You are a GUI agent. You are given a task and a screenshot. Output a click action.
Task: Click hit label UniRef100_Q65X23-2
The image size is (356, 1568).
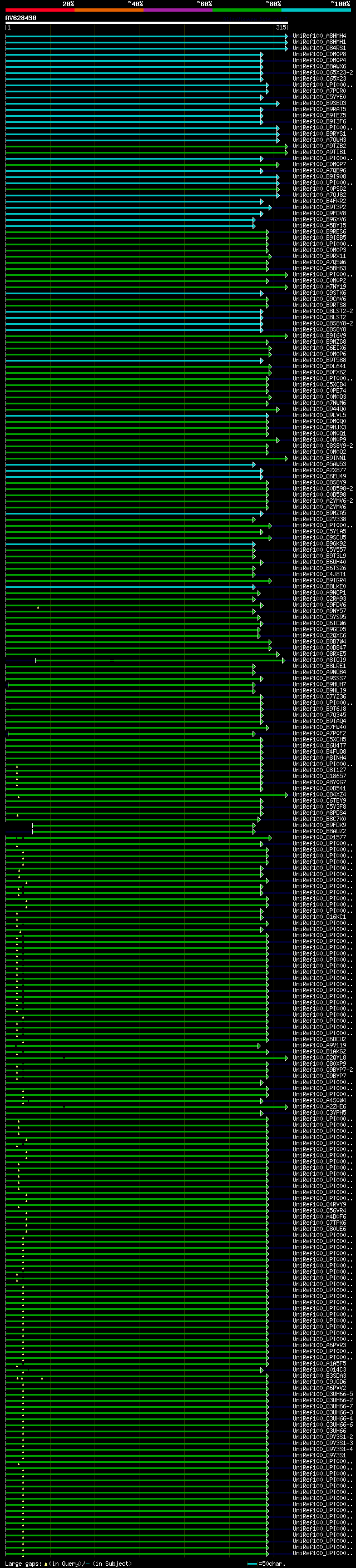point(323,72)
